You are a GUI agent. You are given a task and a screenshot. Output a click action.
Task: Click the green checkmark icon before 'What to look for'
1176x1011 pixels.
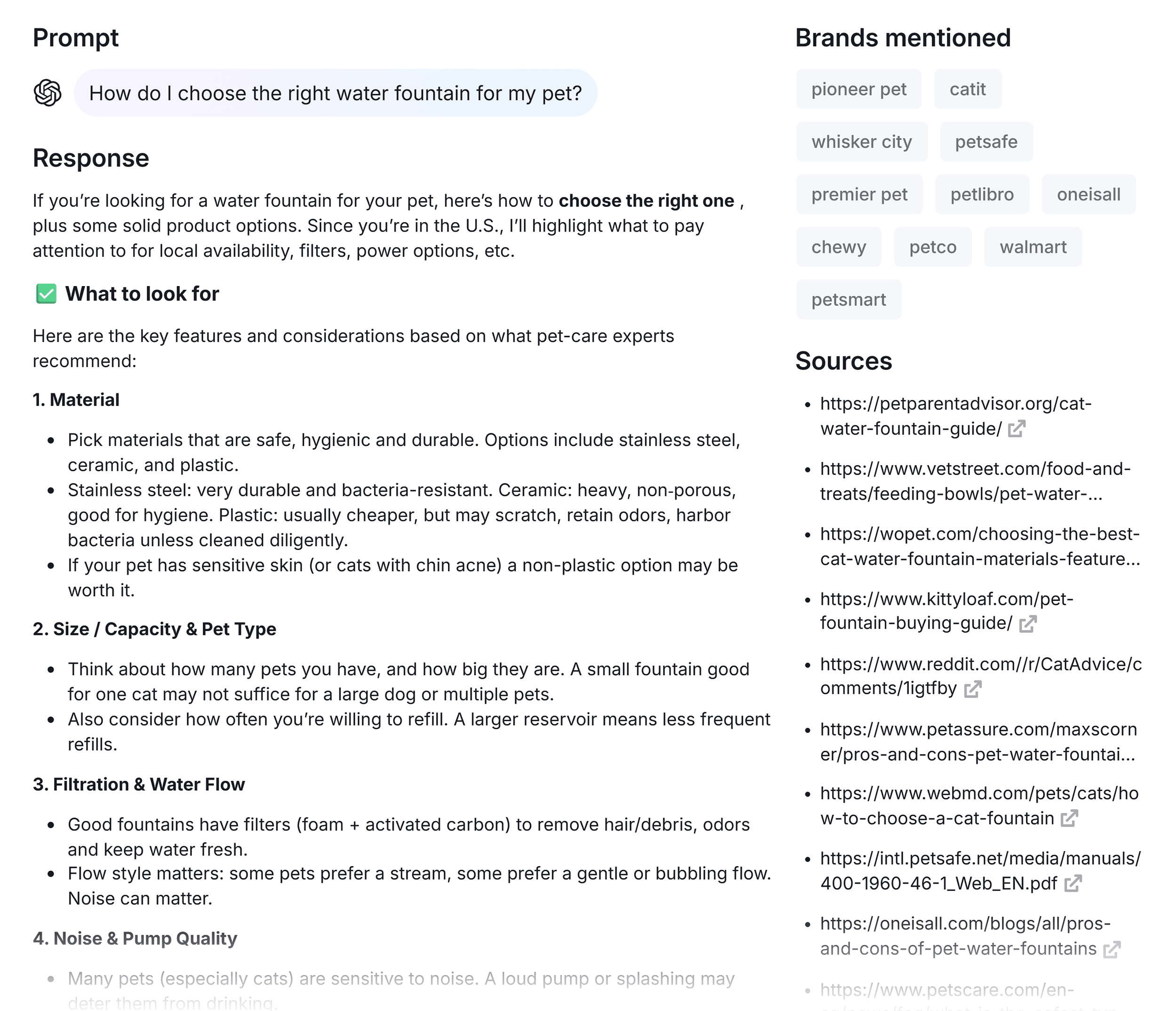click(x=46, y=294)
